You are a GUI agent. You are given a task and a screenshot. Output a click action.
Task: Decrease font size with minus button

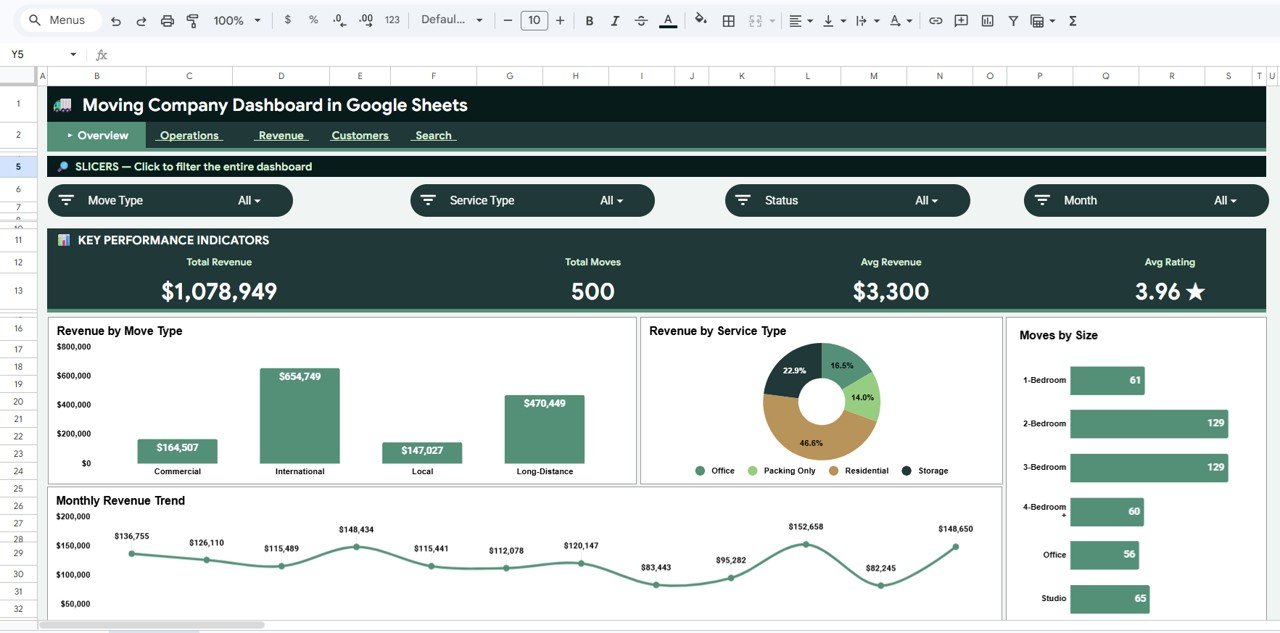508,20
